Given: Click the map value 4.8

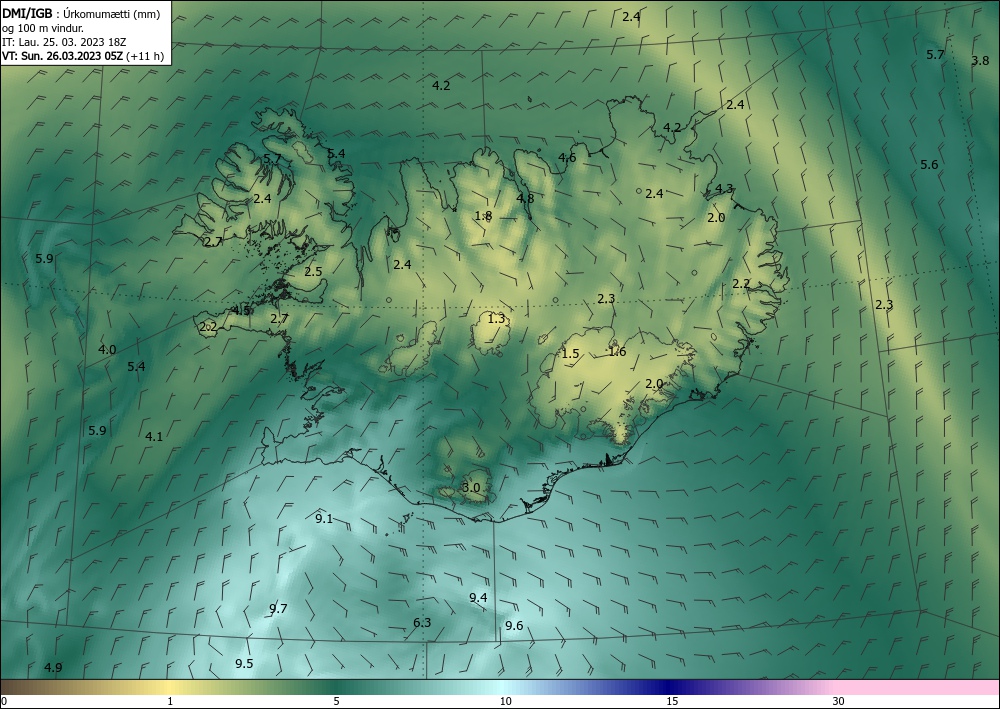Looking at the screenshot, I should 525,198.
